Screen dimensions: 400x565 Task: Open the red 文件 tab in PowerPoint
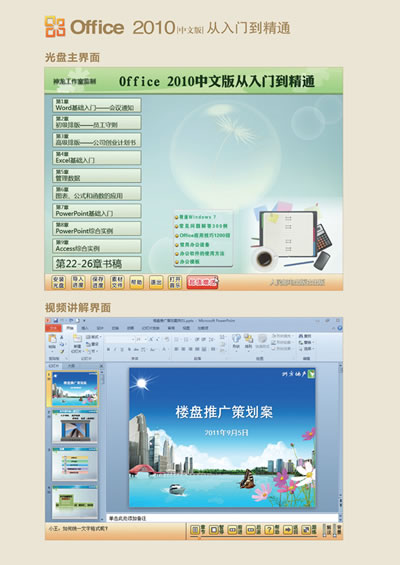coord(54,328)
